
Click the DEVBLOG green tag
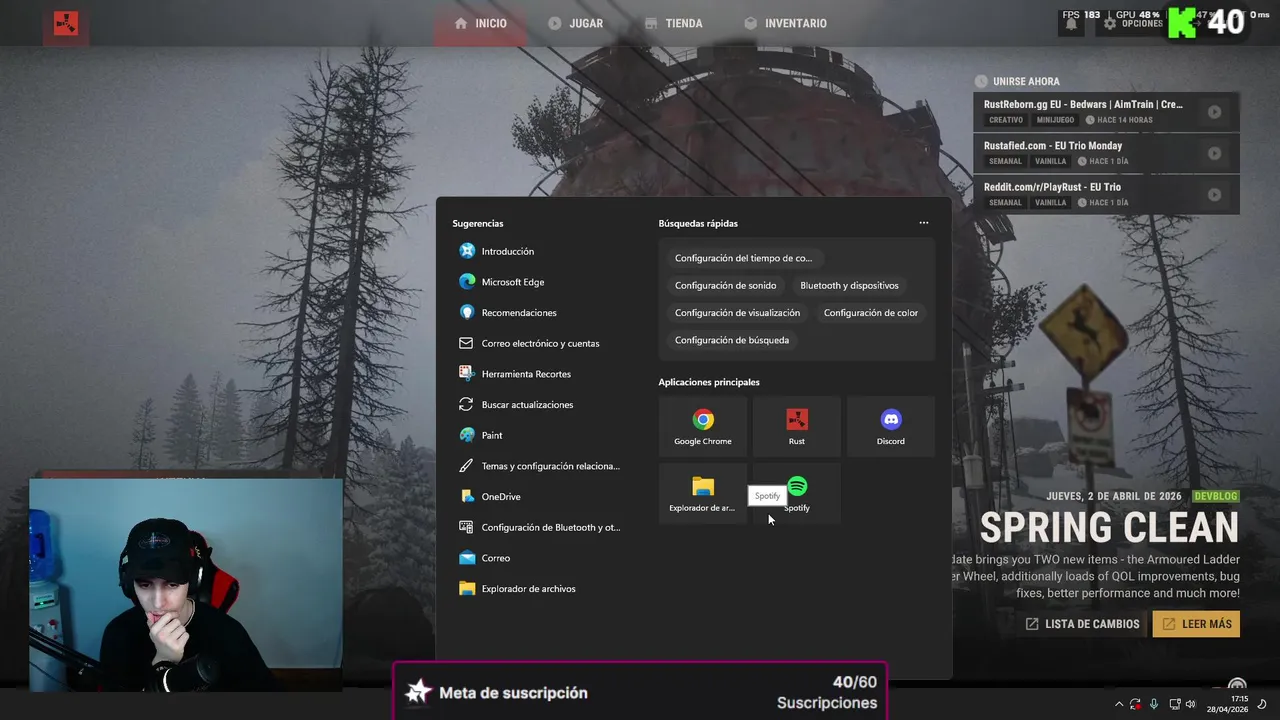coord(1215,496)
